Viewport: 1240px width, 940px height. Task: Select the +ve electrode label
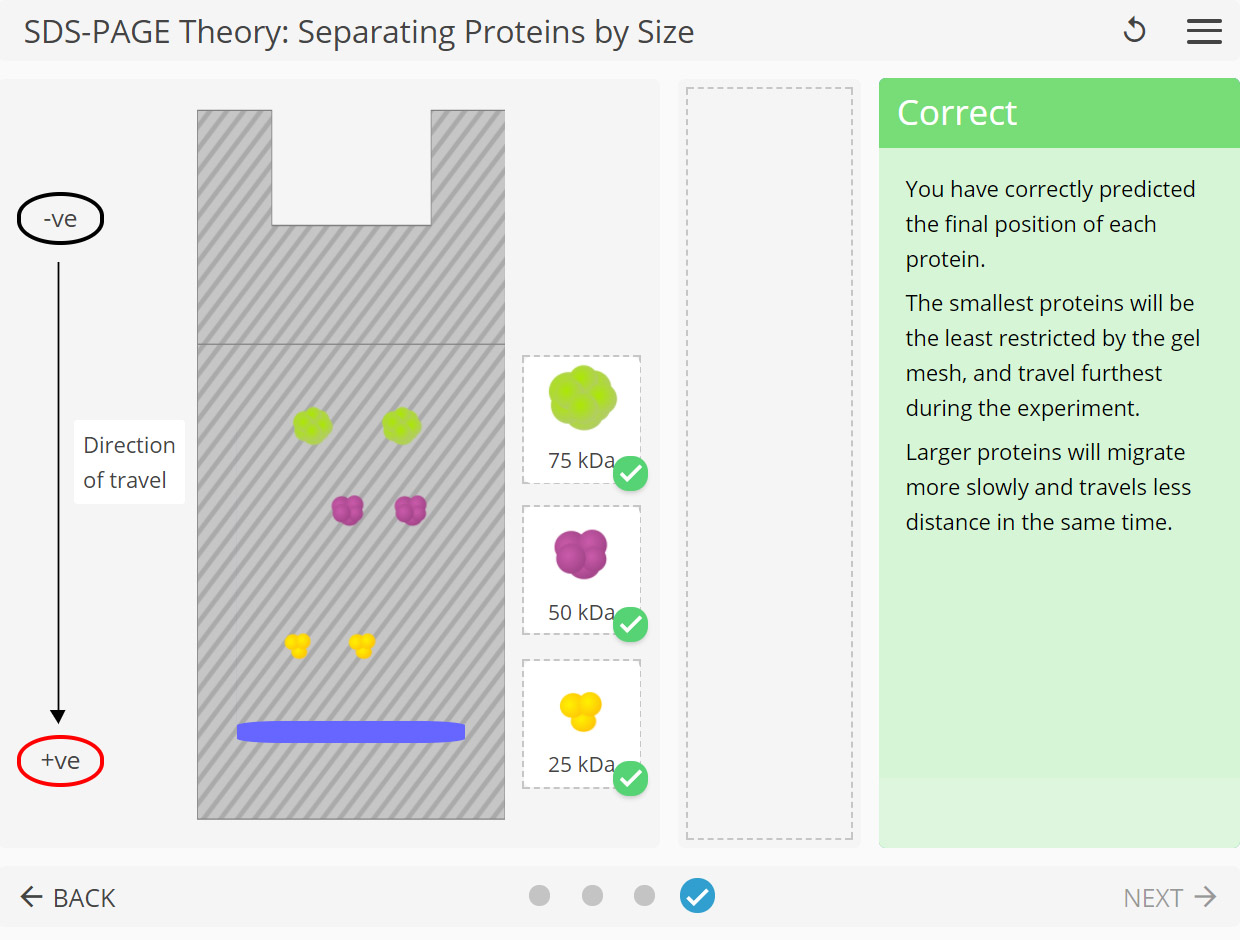pos(60,761)
